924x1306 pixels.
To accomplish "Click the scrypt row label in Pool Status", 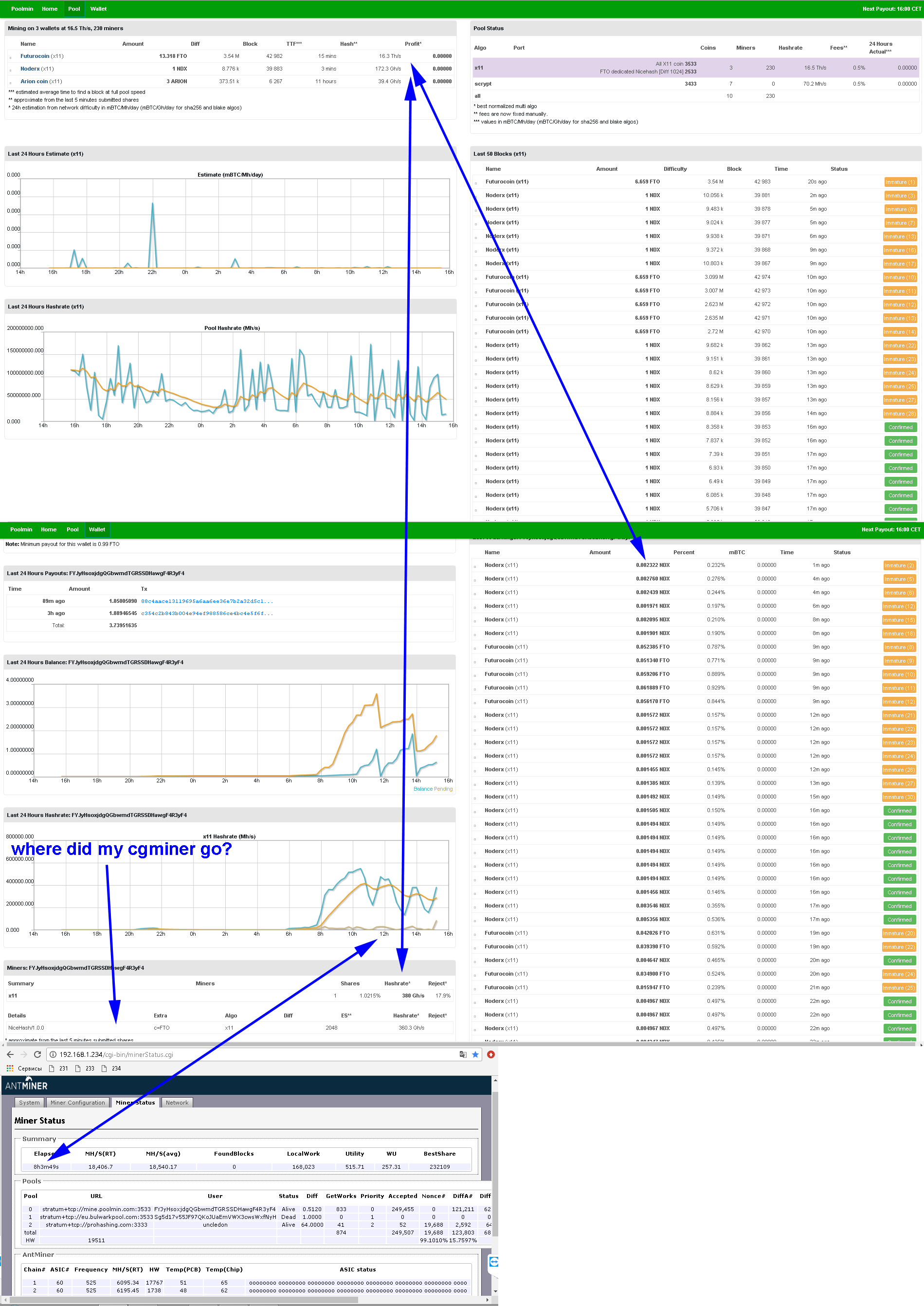I will 483,84.
